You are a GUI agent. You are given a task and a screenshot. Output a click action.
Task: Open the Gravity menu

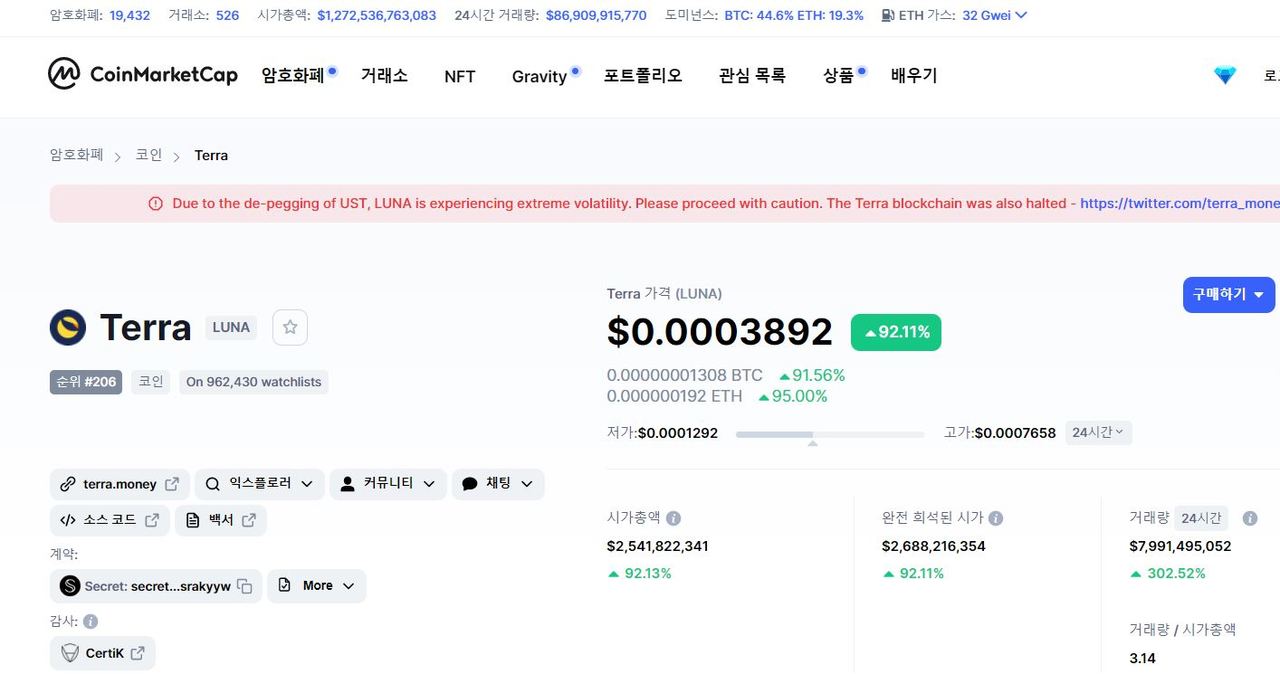540,76
